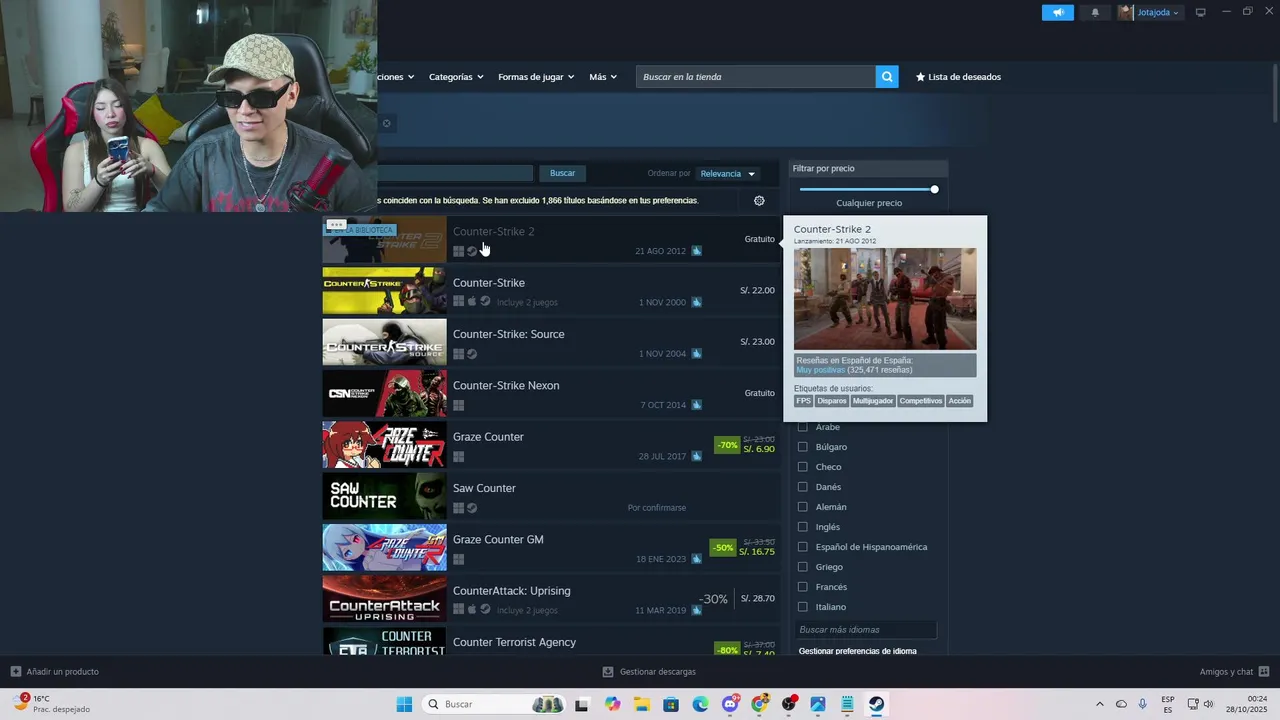Open the notifications bell

(x=1095, y=12)
